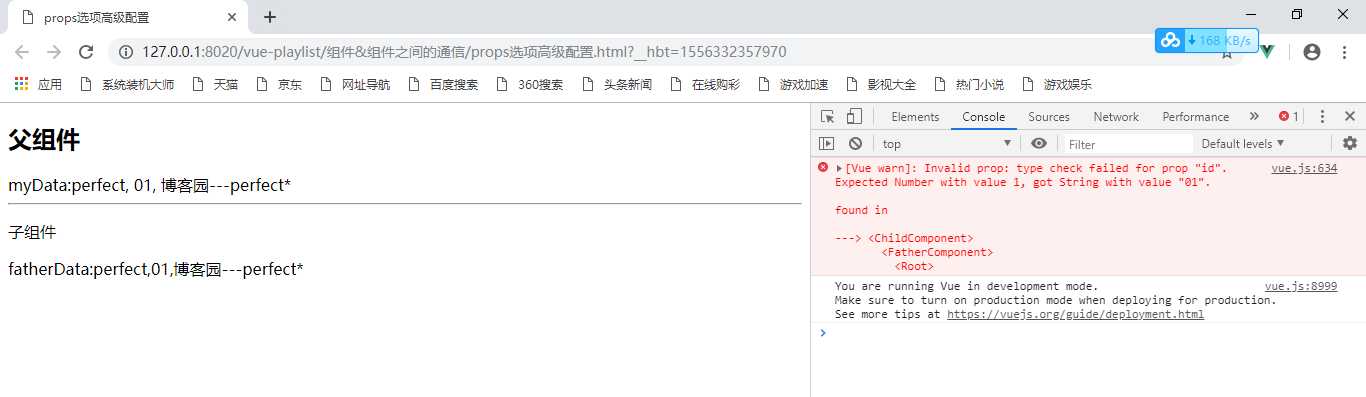Open the vuejs.org deployment guide link
The width and height of the screenshot is (1366, 397).
1075,314
